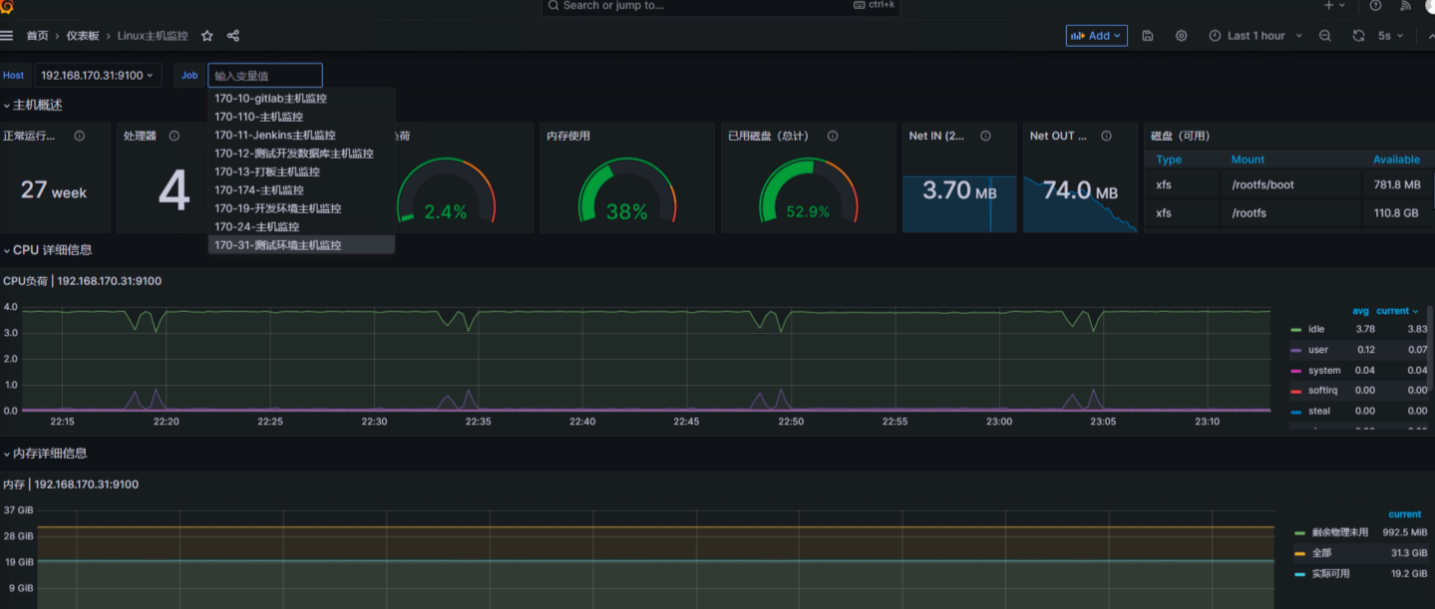This screenshot has width=1435, height=609.
Task: Show info for Net OUT panel
Action: coord(1106,136)
